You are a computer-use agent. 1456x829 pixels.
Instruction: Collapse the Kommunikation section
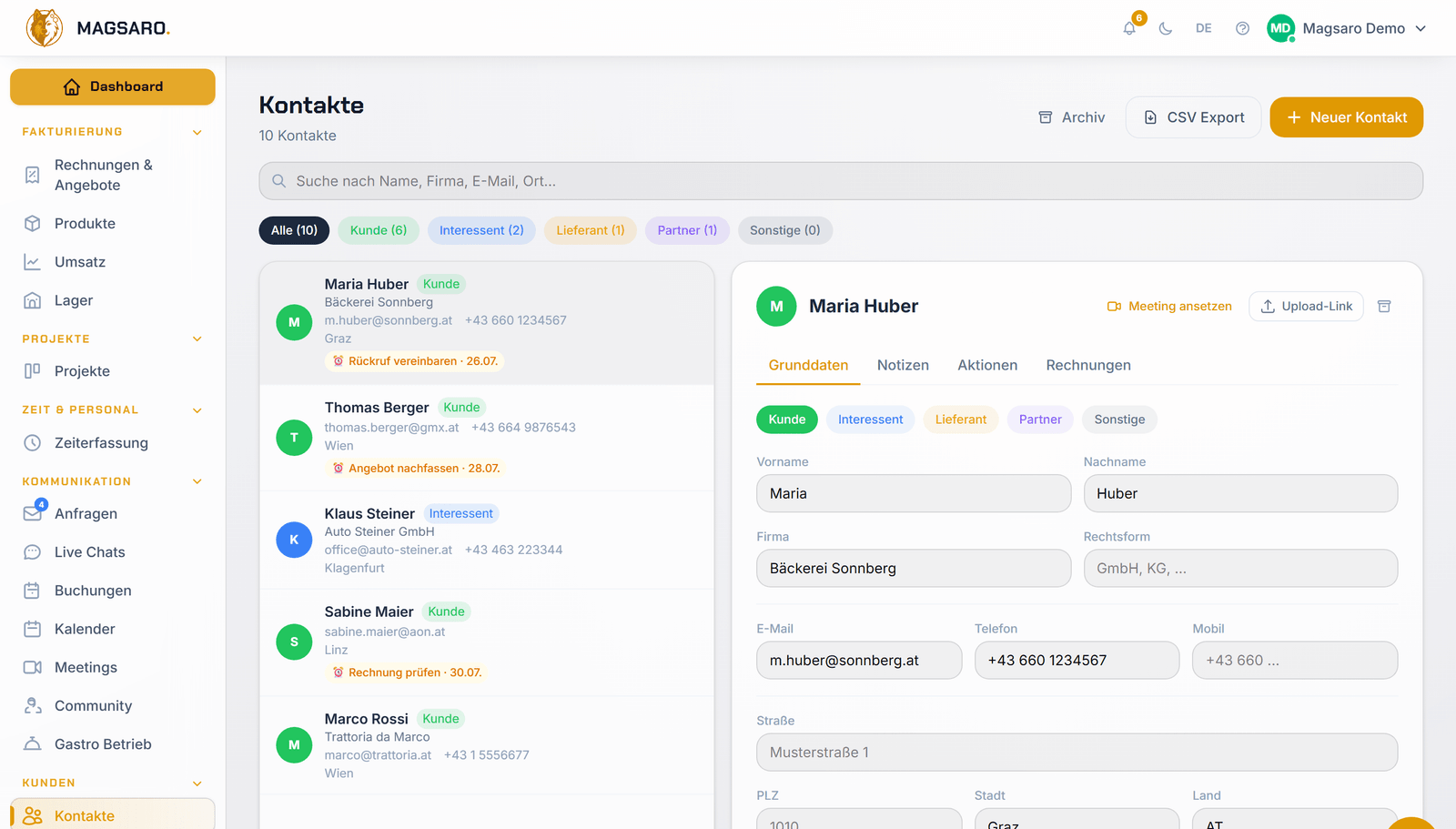[197, 481]
